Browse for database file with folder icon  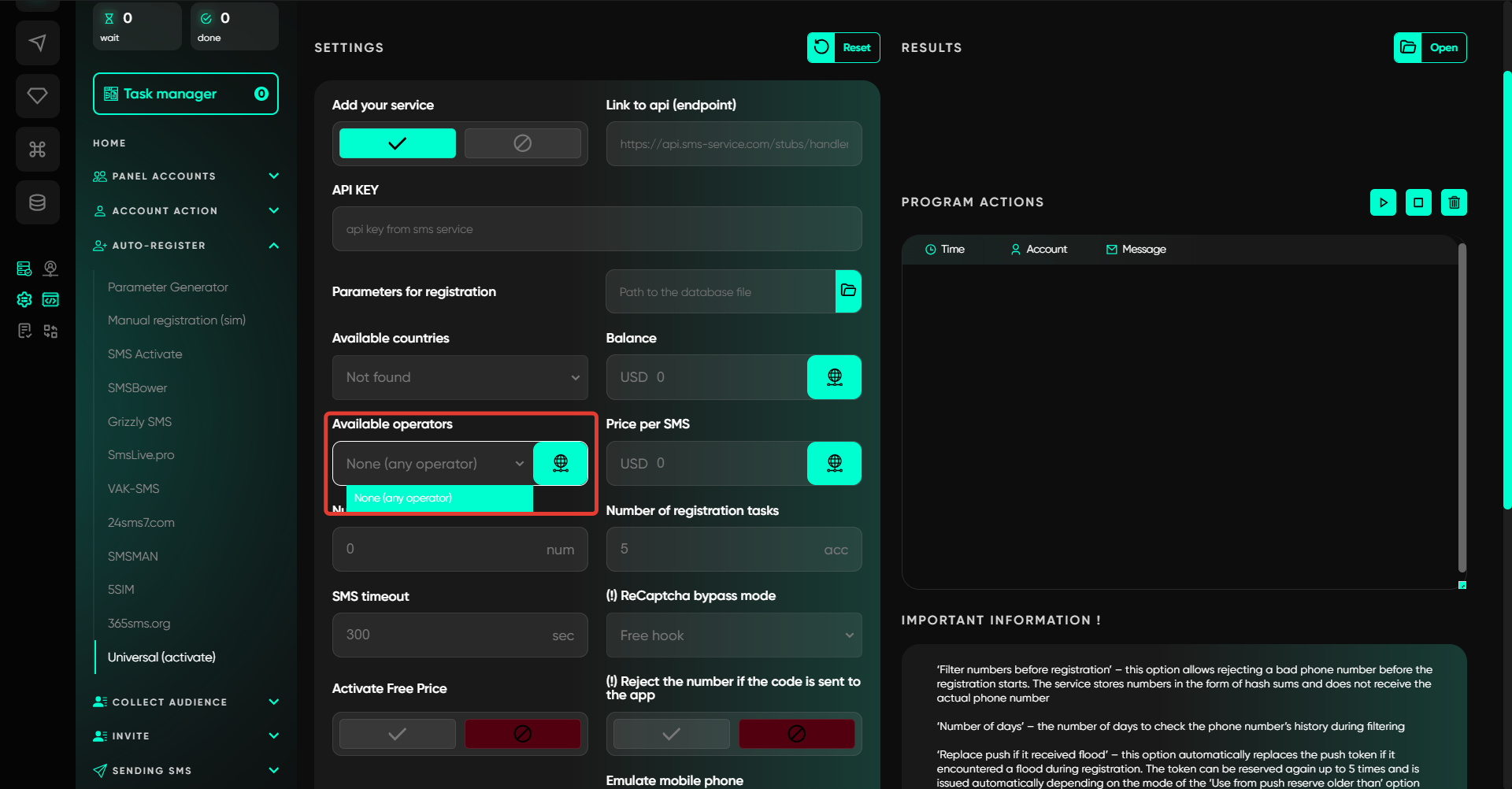(848, 291)
